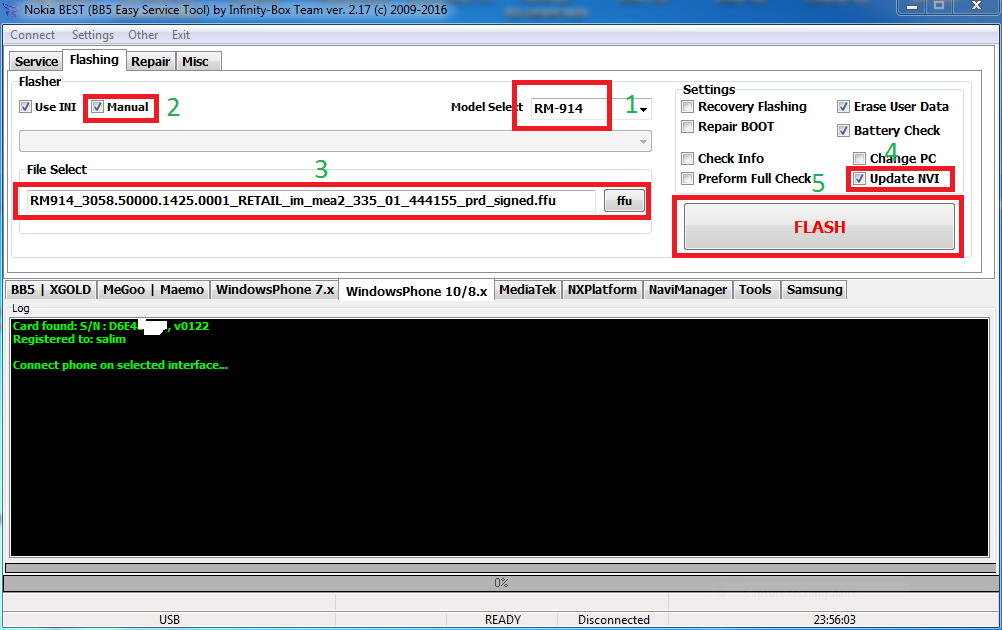Viewport: 1002px width, 630px height.
Task: Enable Recovery Flashing option
Action: point(688,107)
